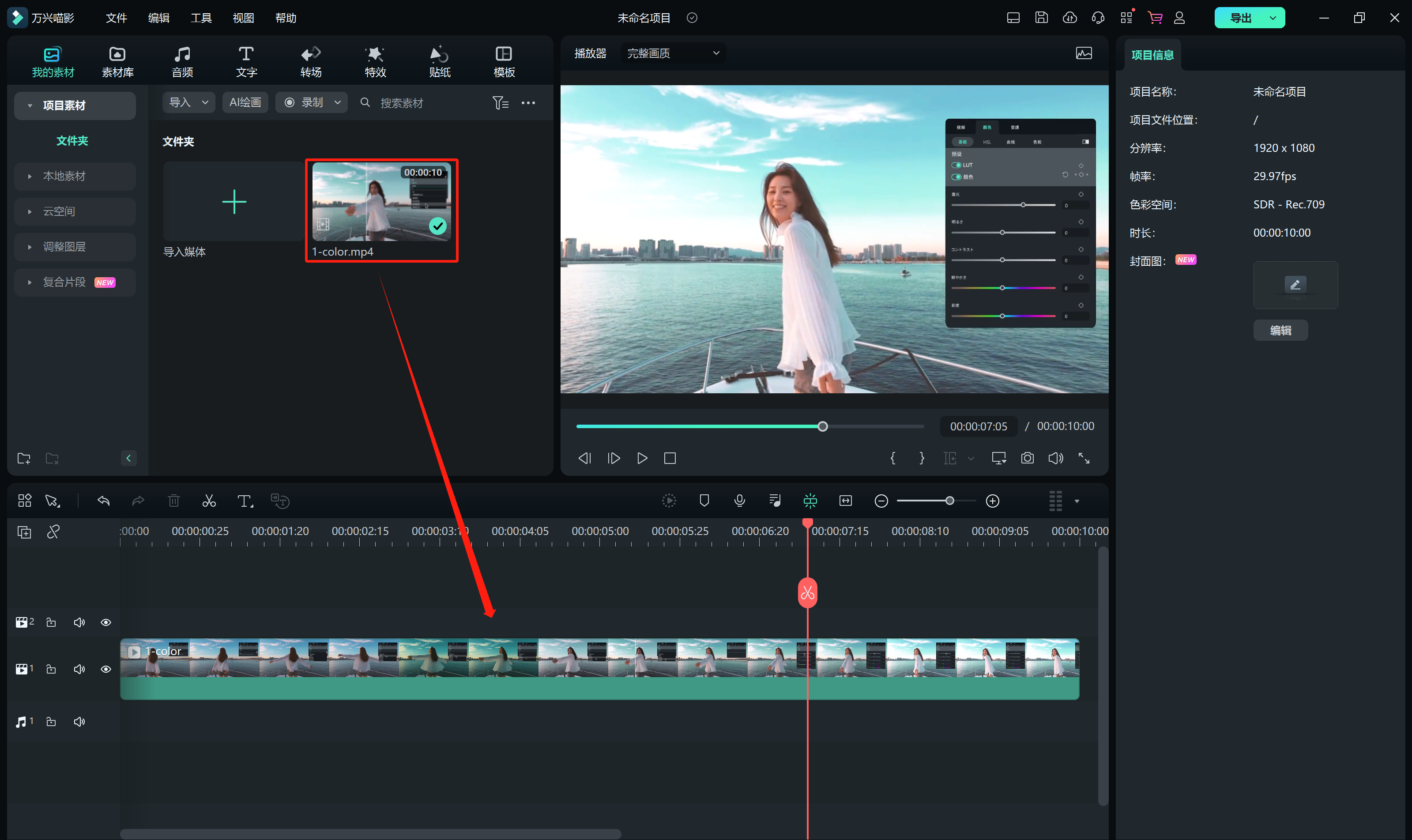Open the Stickers (贴纸) panel
Screen dimensions: 1412x840
(x=439, y=61)
